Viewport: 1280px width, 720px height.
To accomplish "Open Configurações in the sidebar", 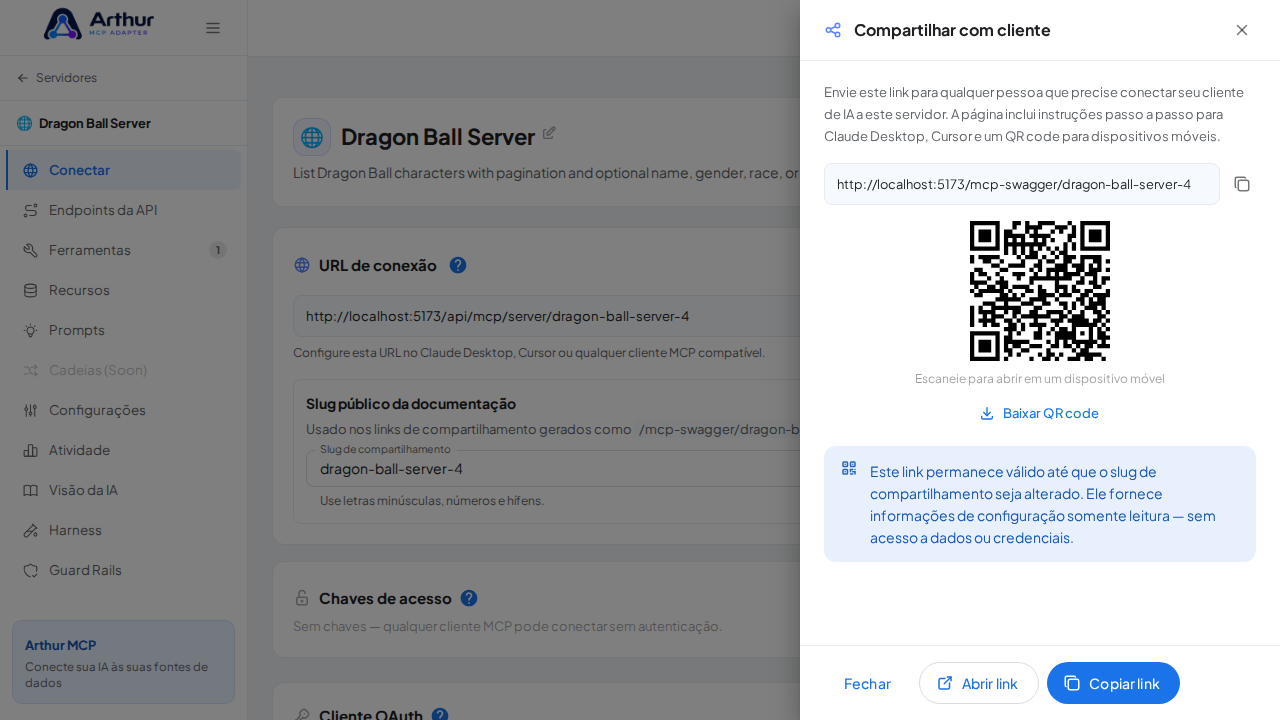I will point(124,410).
